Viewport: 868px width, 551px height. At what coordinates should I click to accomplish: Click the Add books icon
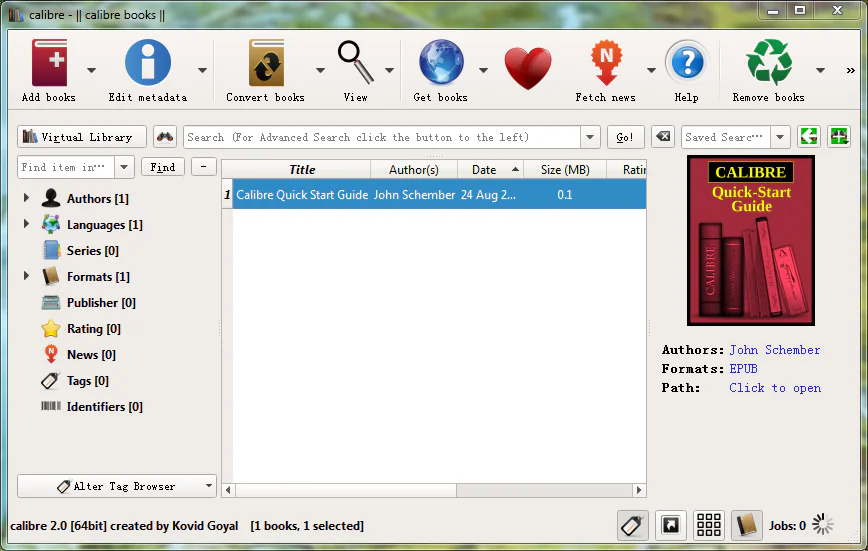click(x=49, y=63)
